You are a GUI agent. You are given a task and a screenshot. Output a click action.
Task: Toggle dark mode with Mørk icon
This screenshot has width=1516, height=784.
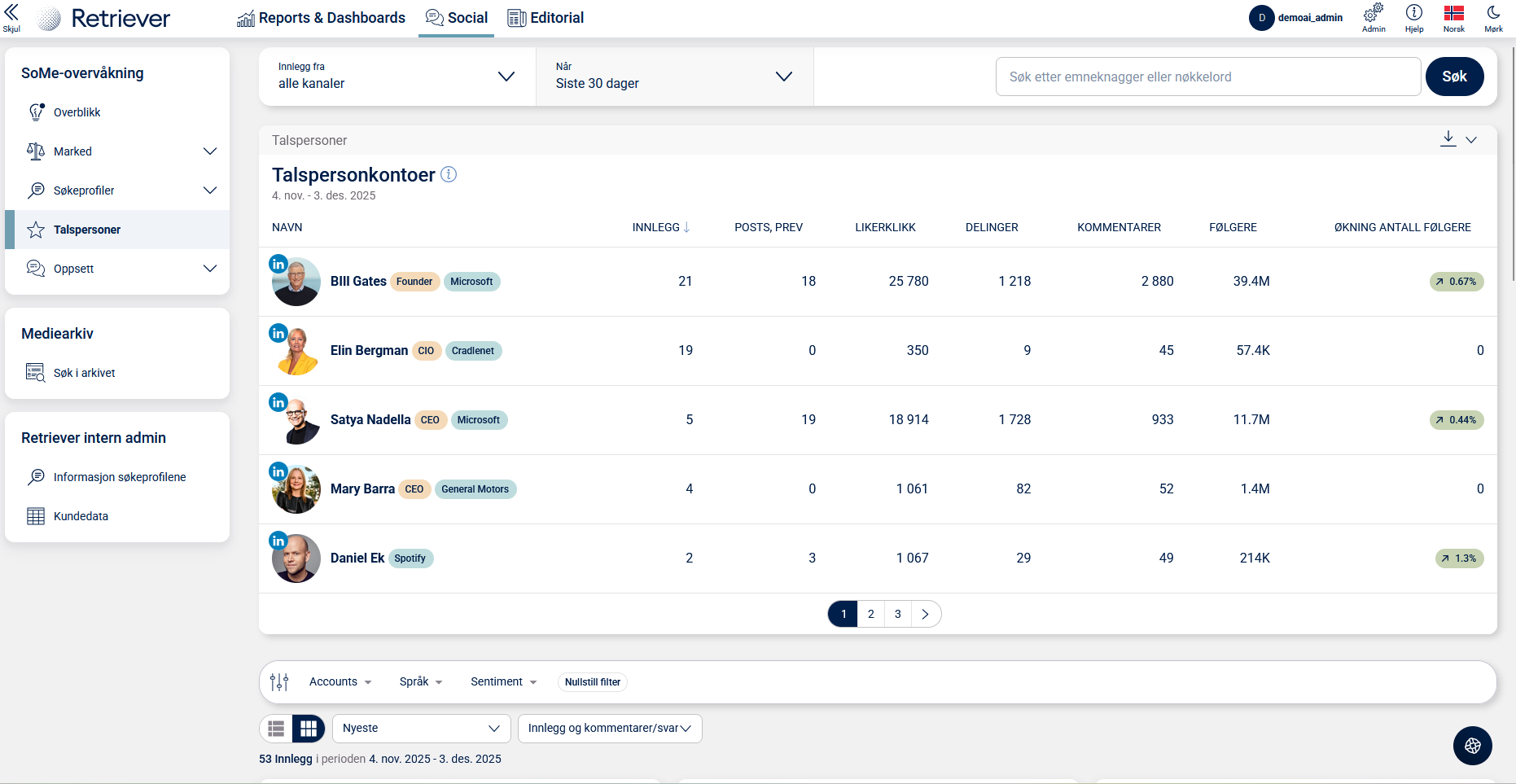click(1493, 14)
